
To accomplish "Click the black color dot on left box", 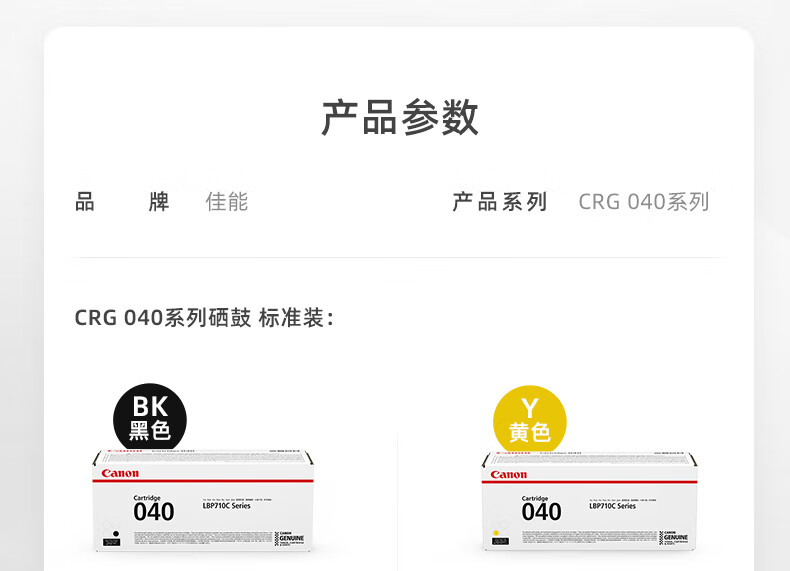I will (x=116, y=533).
